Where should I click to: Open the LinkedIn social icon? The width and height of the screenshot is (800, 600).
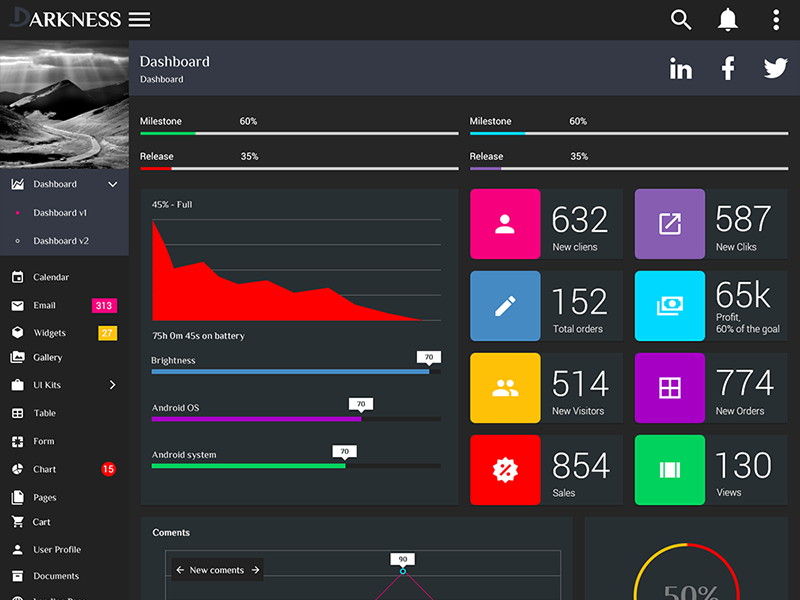point(681,69)
